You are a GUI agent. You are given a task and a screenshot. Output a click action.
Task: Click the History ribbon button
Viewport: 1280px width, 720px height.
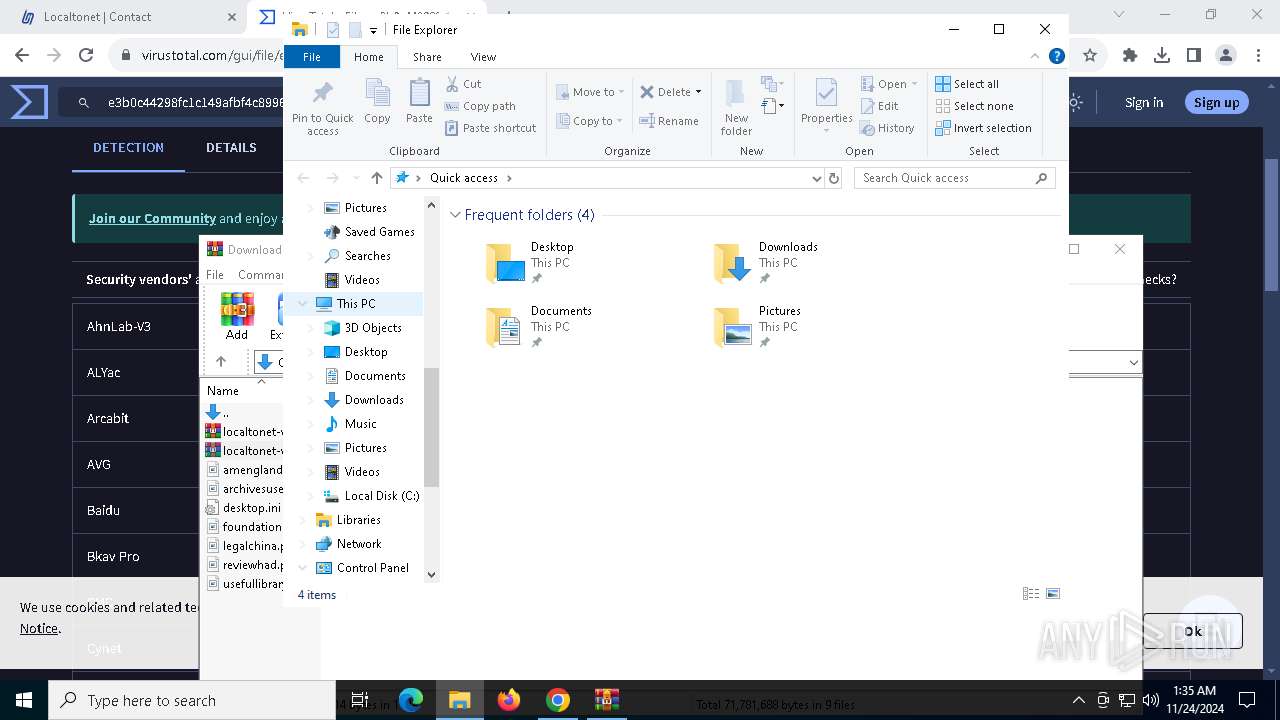[888, 128]
